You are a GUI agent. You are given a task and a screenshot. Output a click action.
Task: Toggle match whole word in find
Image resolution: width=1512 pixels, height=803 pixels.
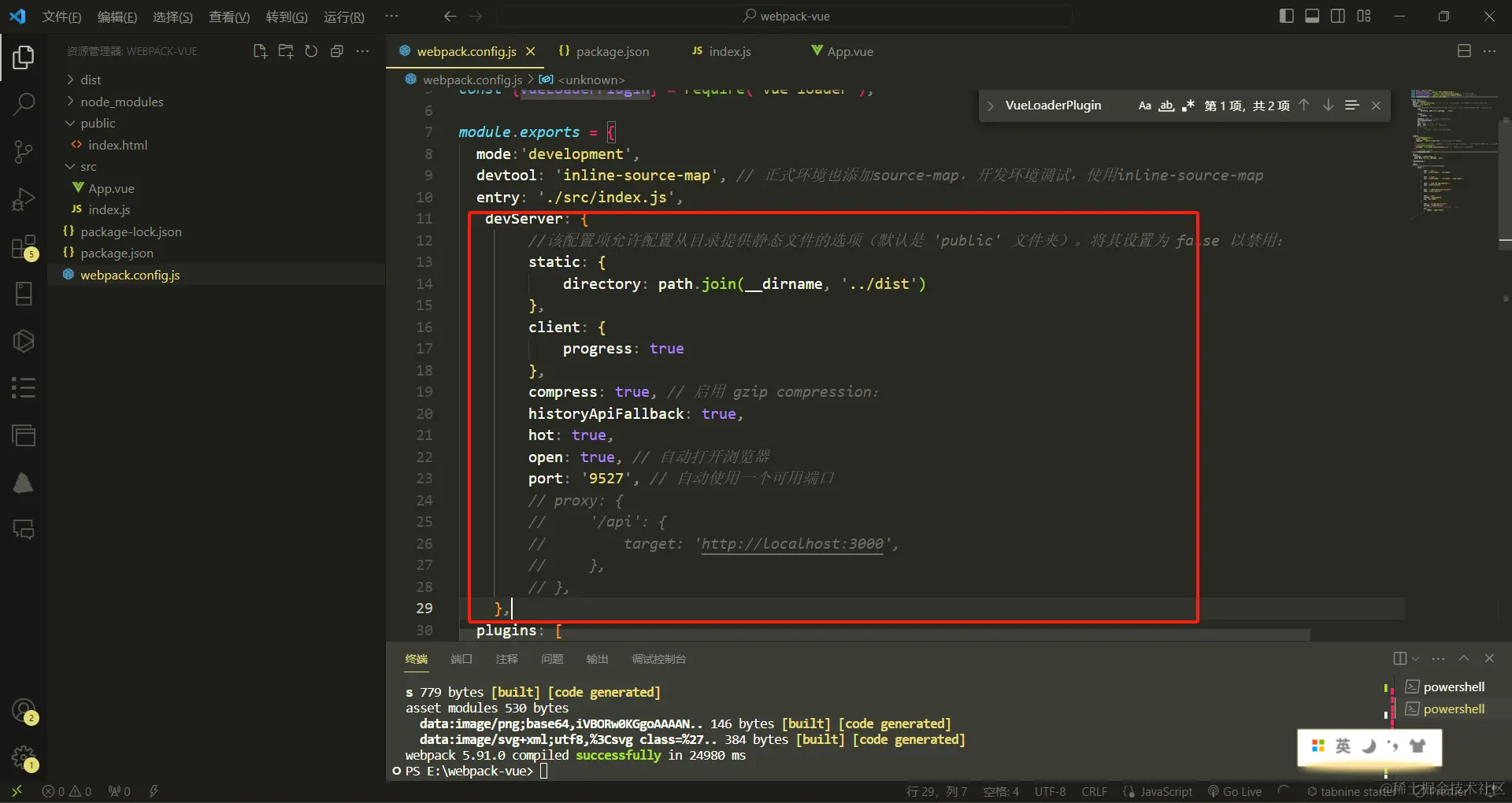1166,105
